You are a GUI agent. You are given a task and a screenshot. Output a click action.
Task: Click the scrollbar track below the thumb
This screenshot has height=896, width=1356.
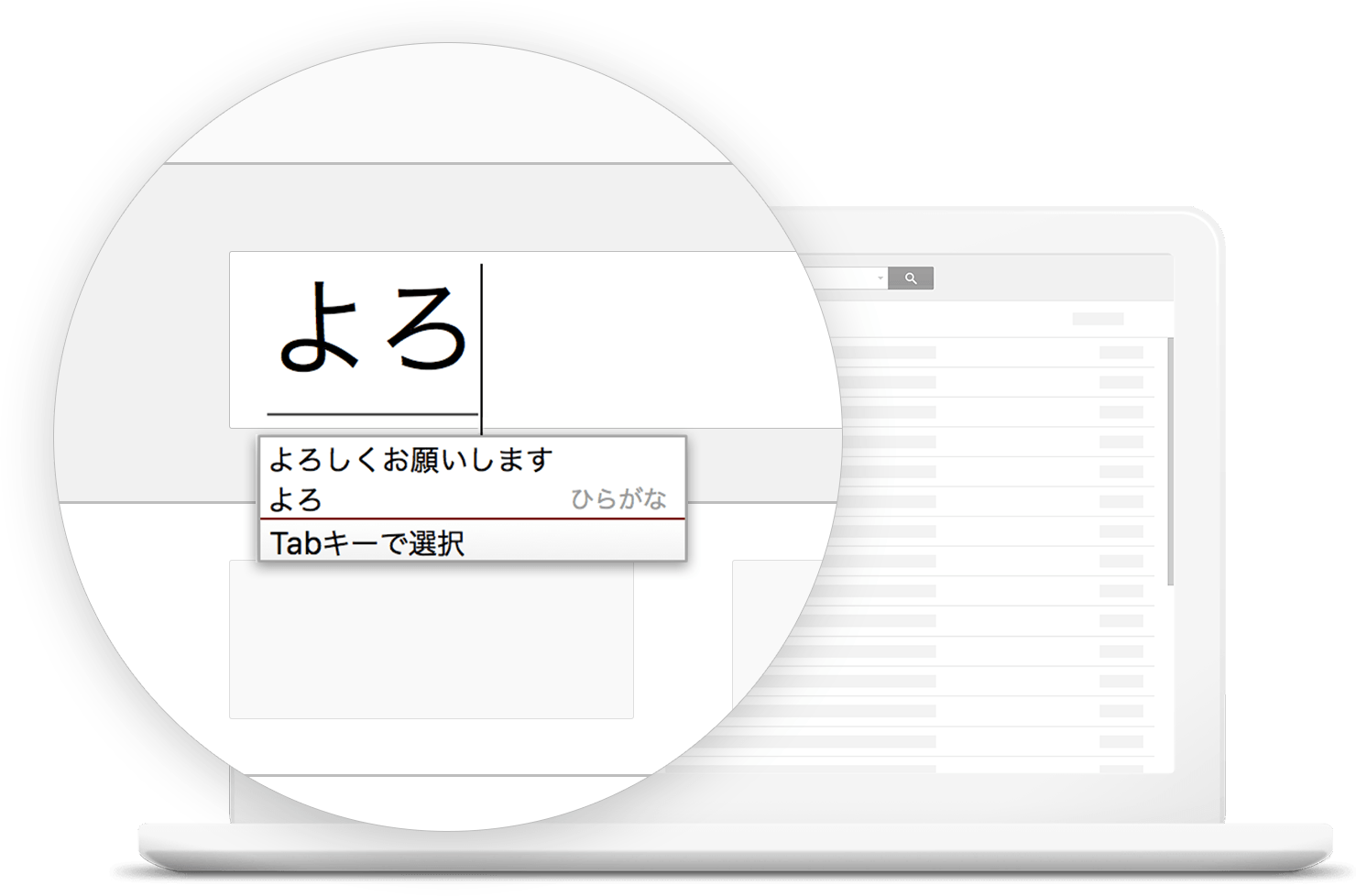point(1170,678)
